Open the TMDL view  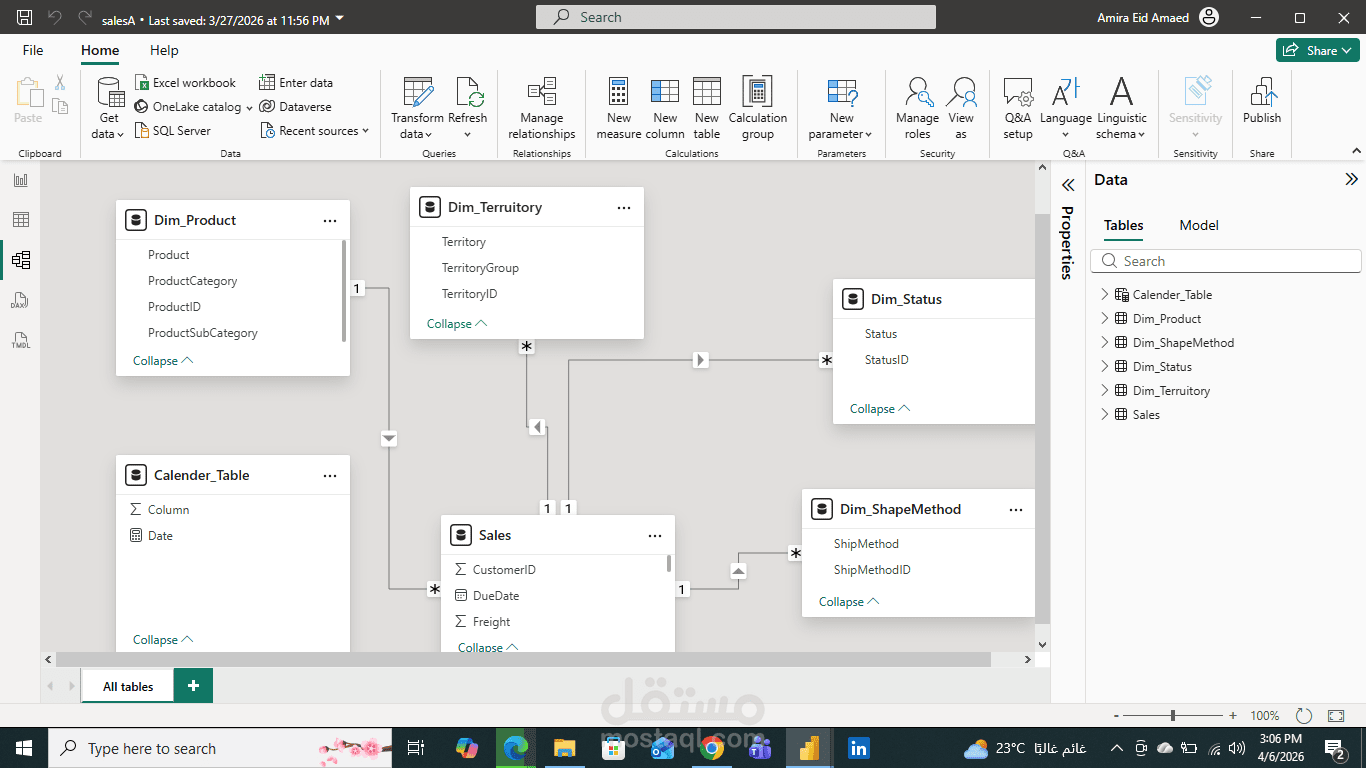click(x=20, y=339)
